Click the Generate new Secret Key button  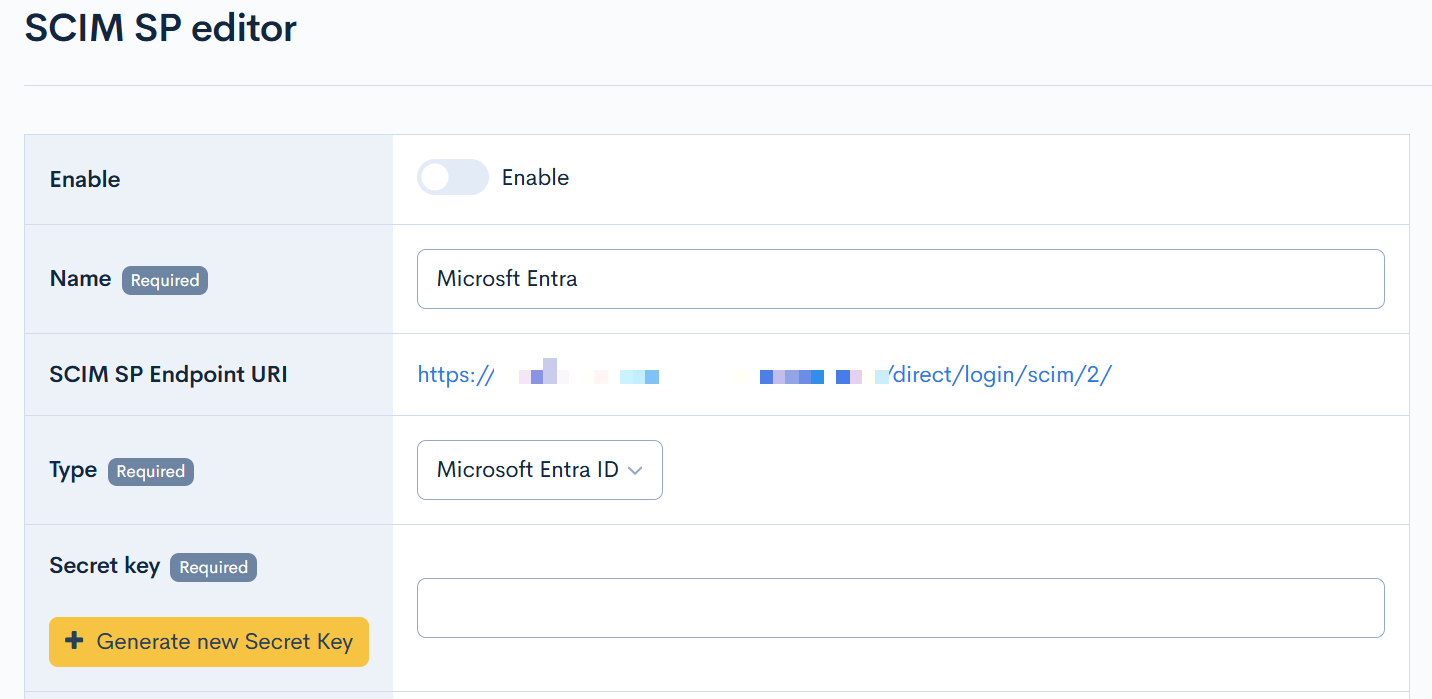coord(209,642)
